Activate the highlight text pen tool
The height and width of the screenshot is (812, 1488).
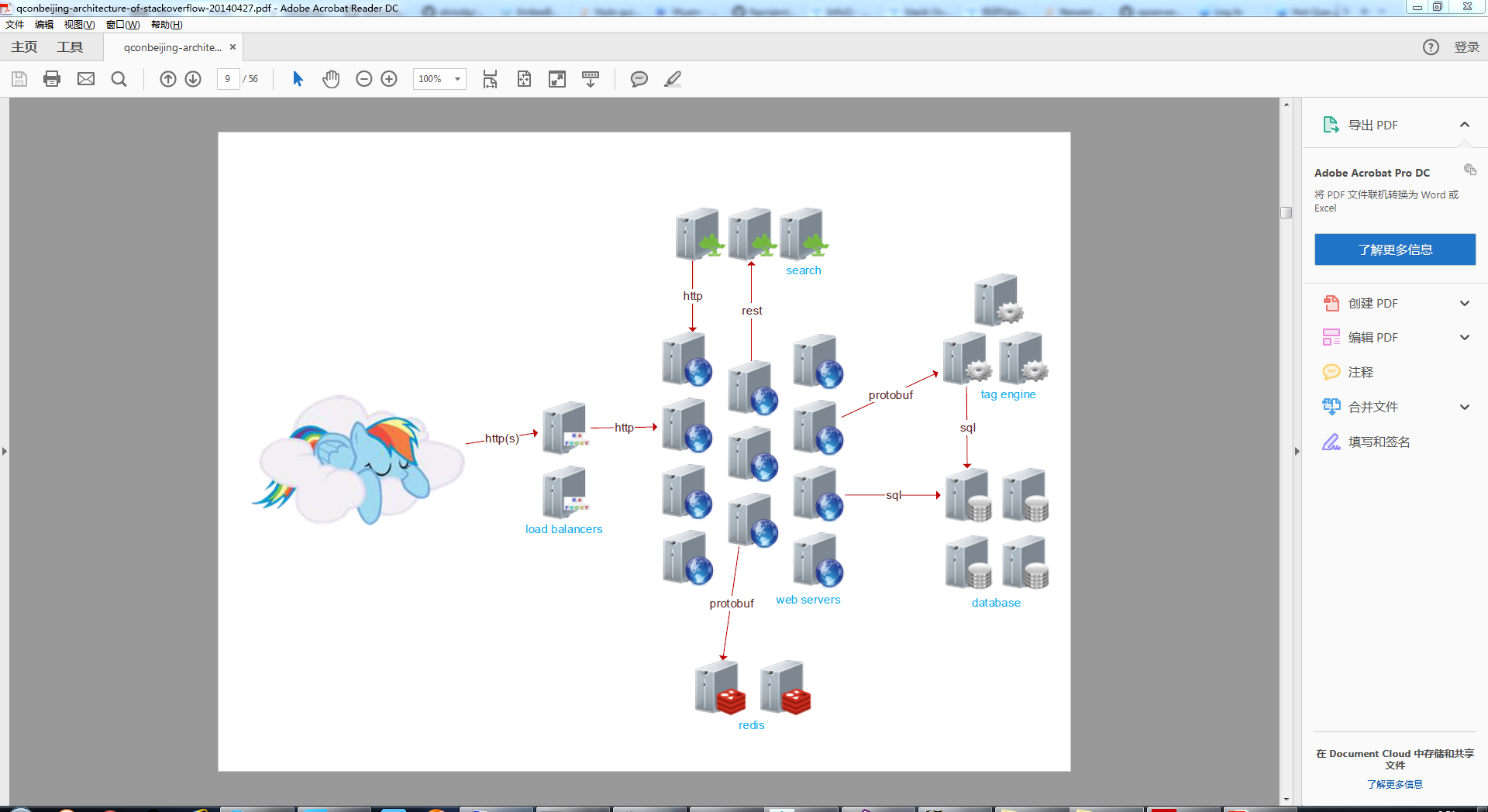(x=673, y=79)
